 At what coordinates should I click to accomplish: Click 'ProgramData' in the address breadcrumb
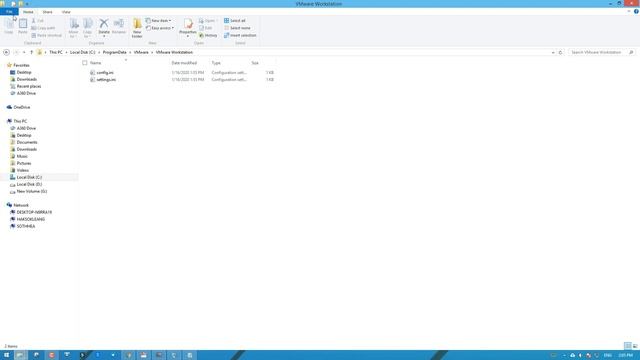pos(114,52)
